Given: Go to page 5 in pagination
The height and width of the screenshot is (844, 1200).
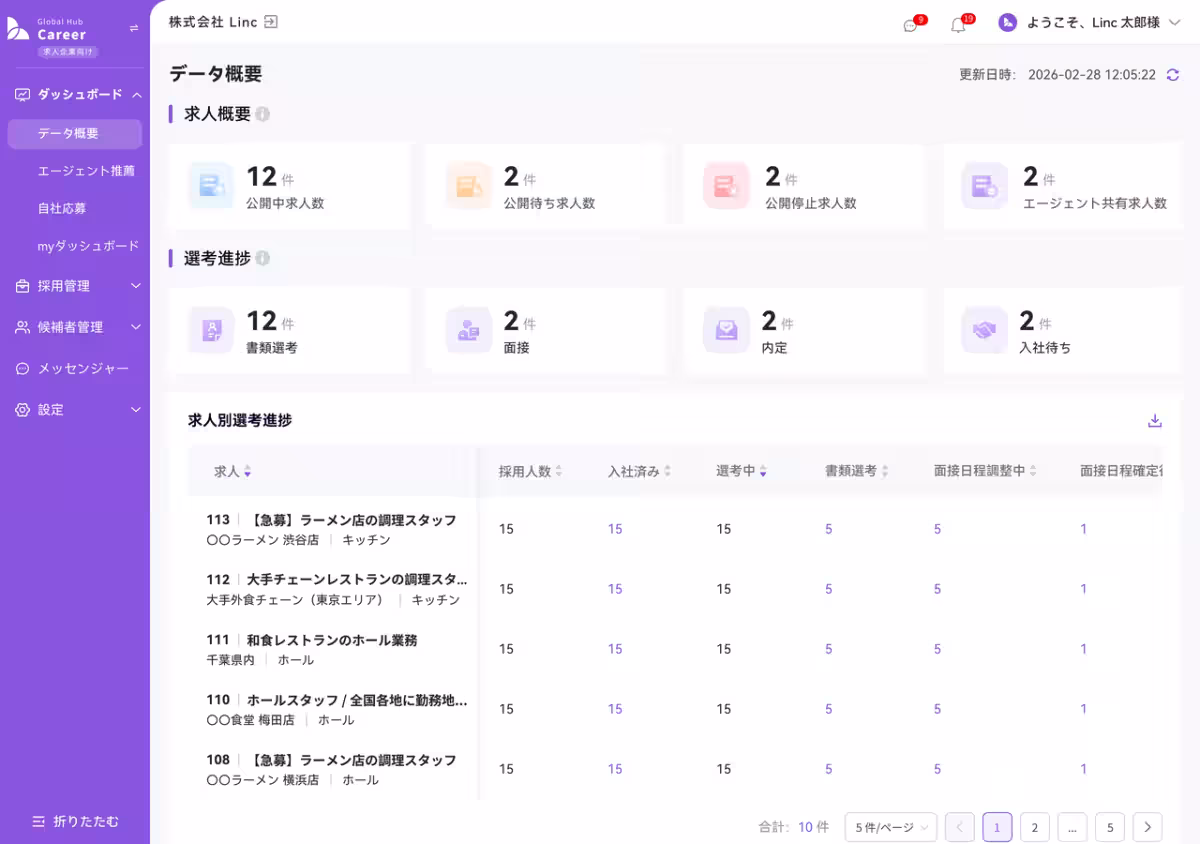Looking at the screenshot, I should pyautogui.click(x=1110, y=827).
